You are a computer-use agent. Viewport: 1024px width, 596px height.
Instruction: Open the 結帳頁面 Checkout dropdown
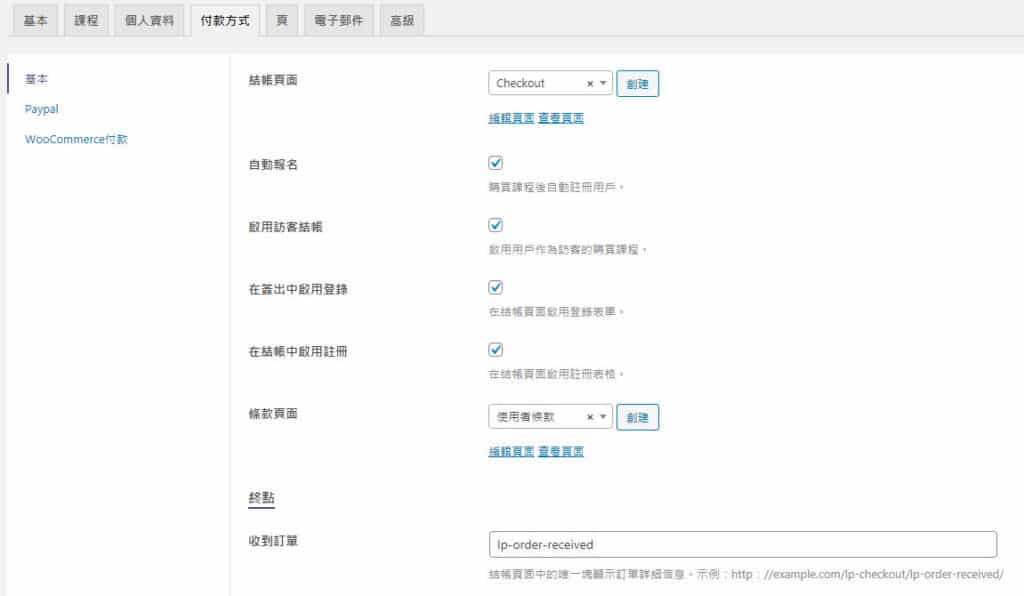tap(540, 84)
